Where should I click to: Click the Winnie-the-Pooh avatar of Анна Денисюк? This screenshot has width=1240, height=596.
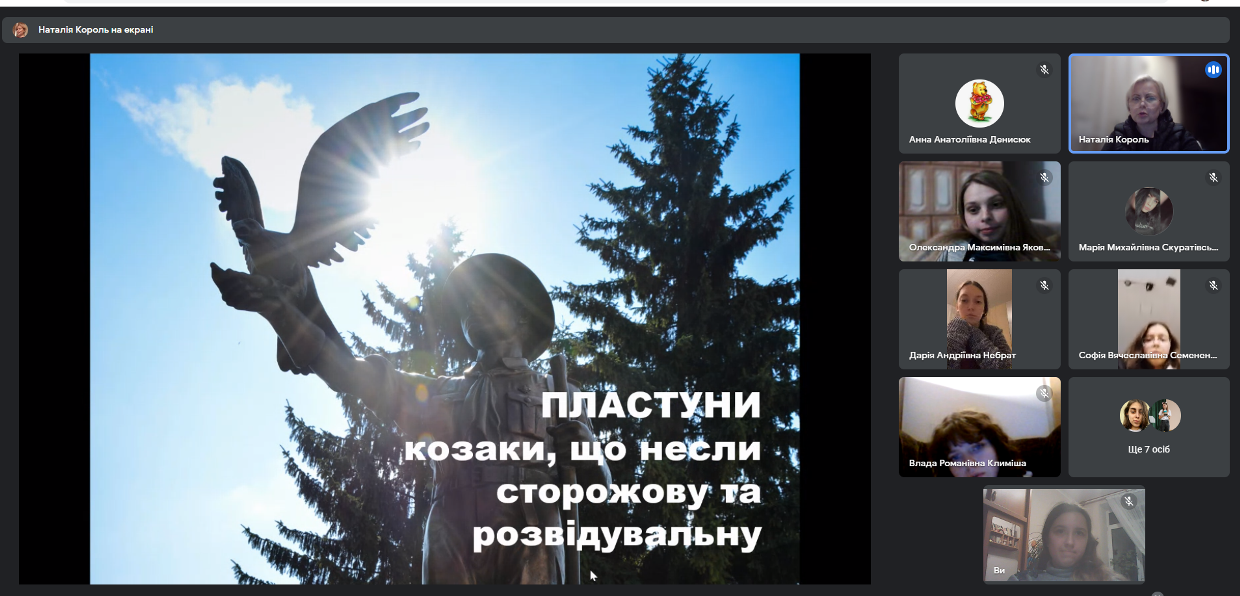[x=979, y=103]
